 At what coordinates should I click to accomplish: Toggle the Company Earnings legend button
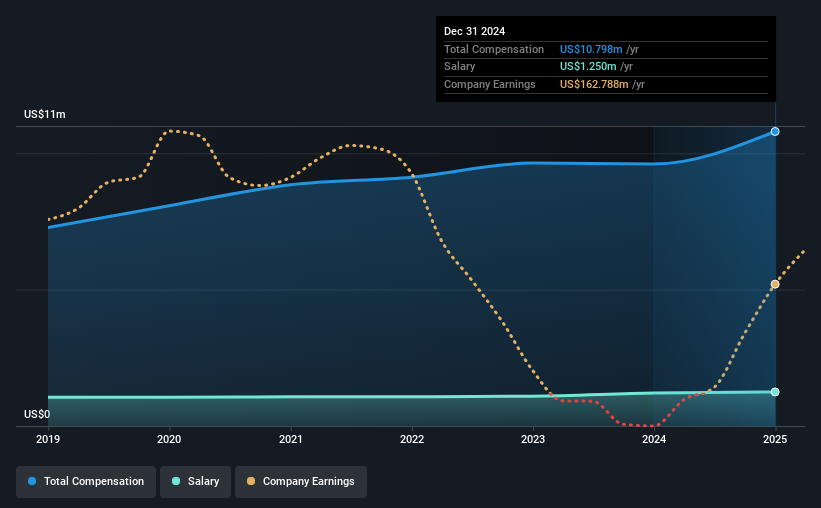(x=301, y=482)
